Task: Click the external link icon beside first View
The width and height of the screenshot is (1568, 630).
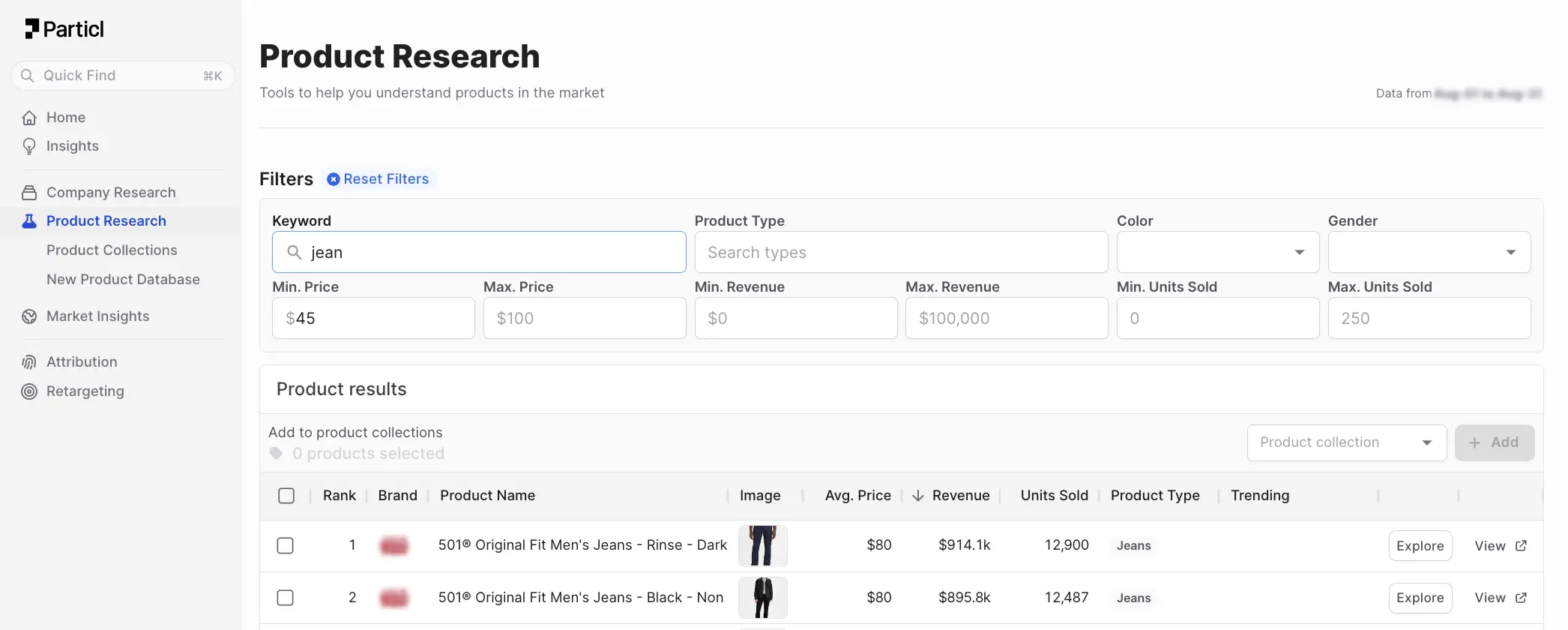Action: (x=1521, y=546)
